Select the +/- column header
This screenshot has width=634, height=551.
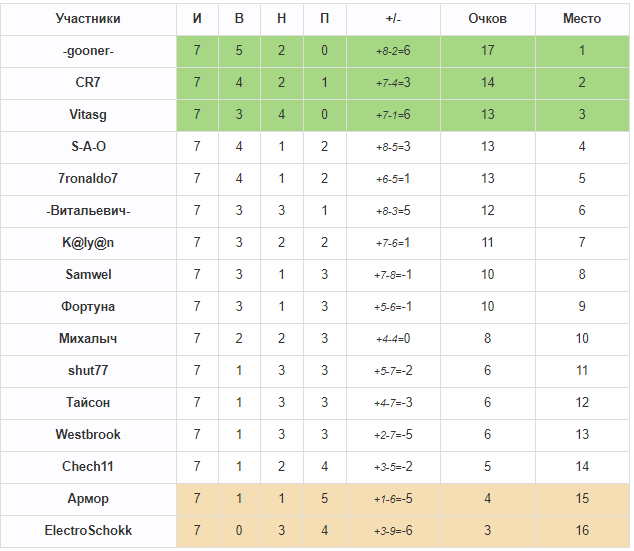(x=393, y=19)
